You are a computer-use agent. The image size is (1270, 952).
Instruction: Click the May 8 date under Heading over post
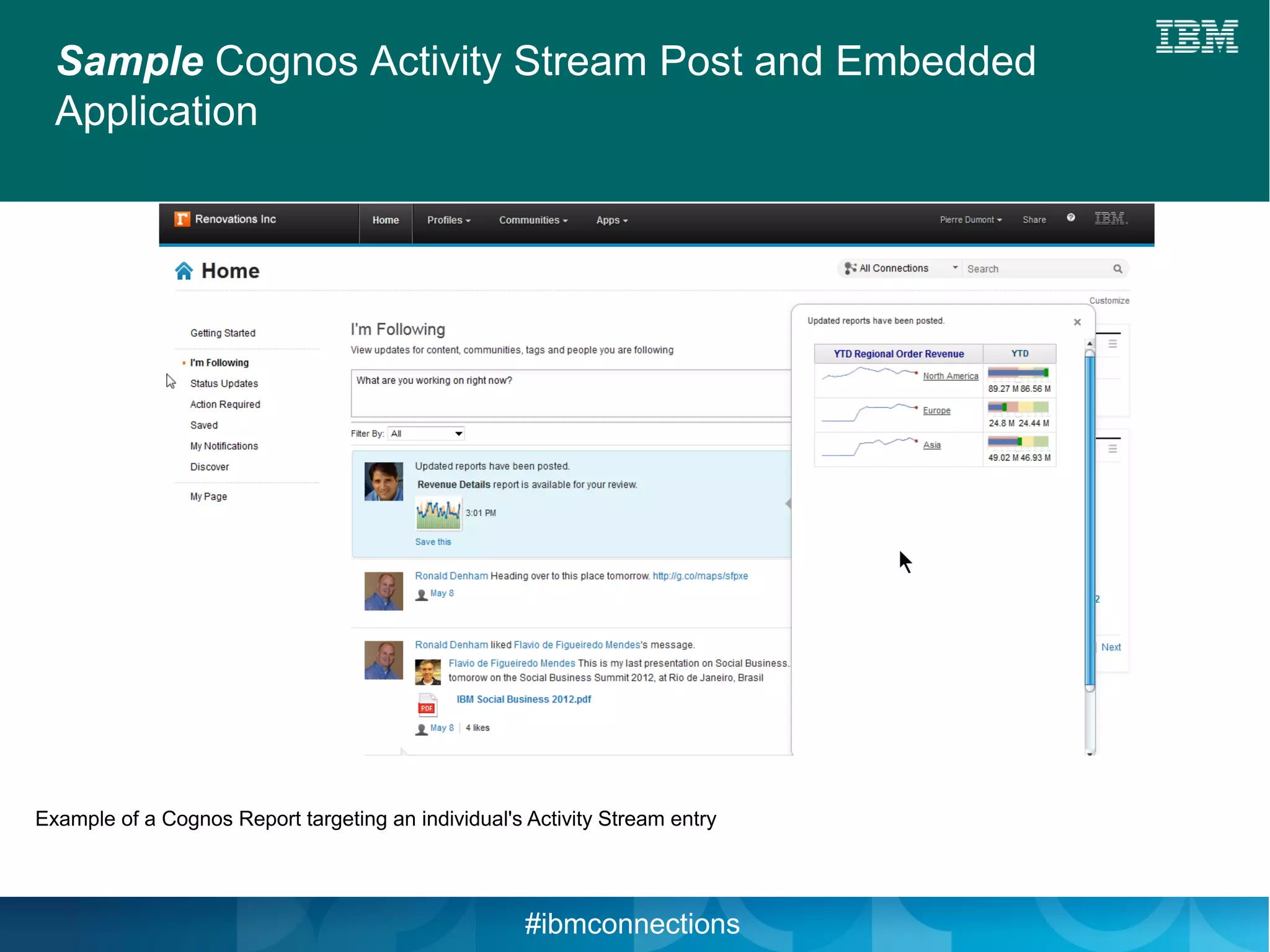point(442,594)
